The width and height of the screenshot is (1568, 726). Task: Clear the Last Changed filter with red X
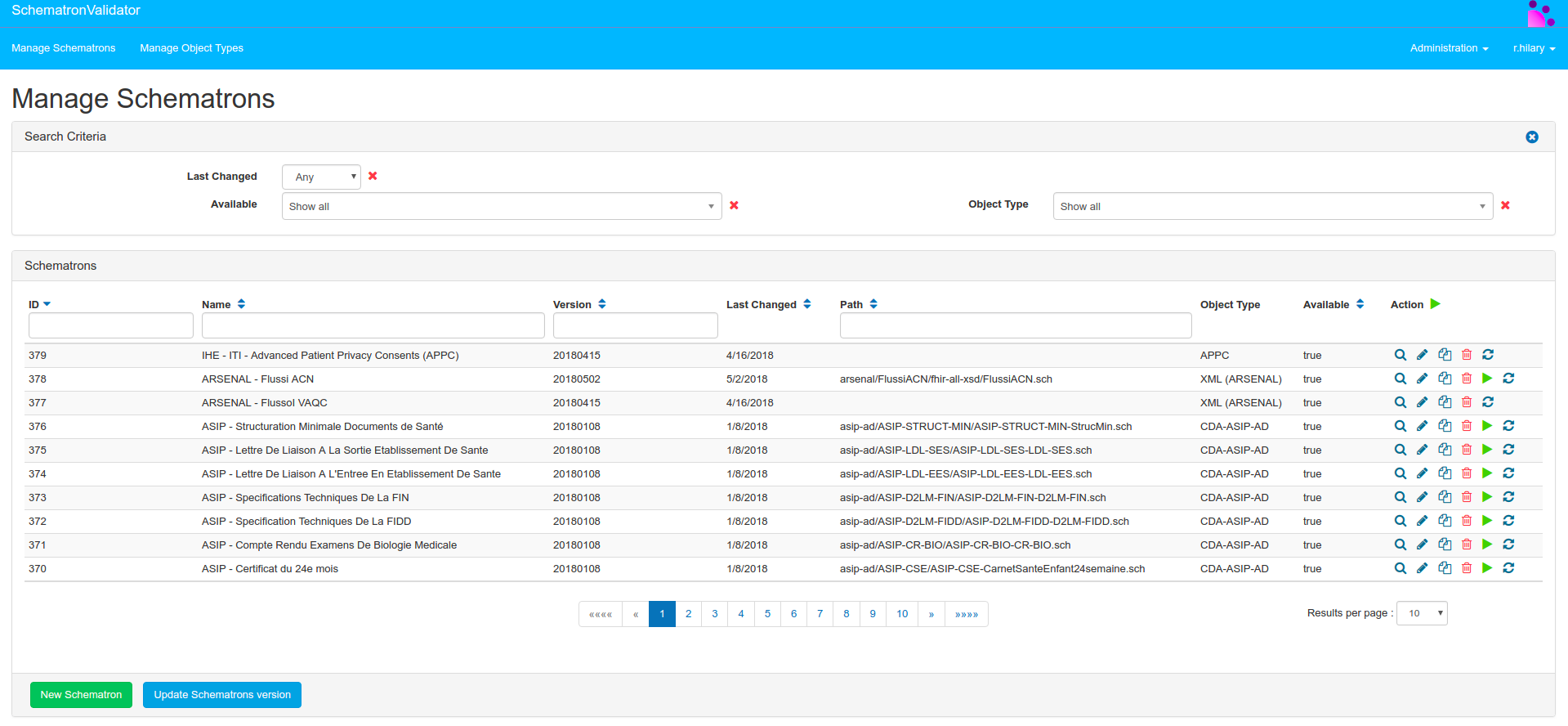(x=373, y=176)
